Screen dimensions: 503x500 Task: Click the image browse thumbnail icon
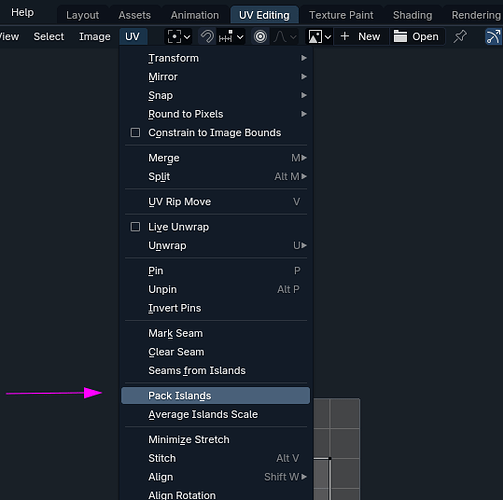click(315, 37)
